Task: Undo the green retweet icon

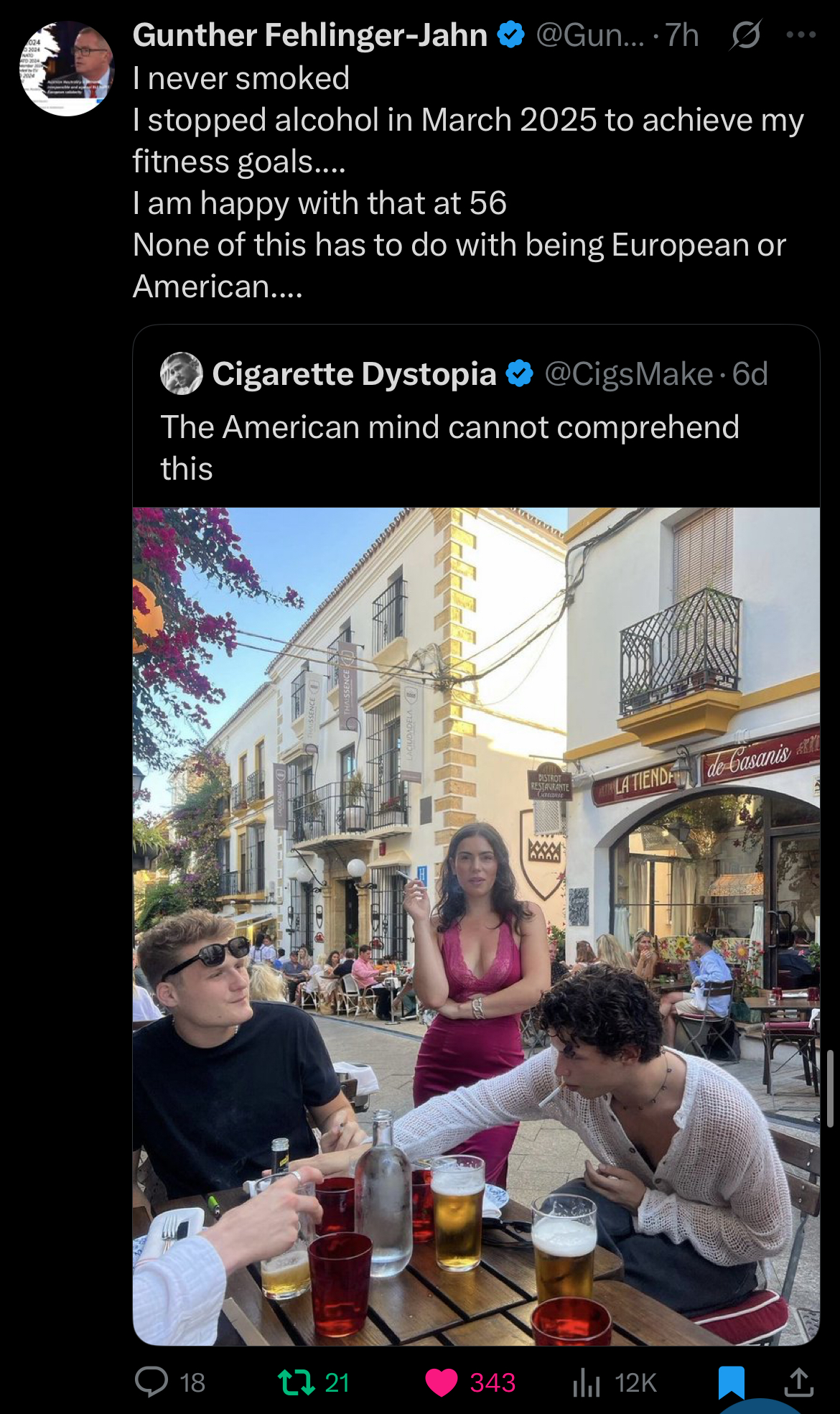Action: click(297, 1382)
